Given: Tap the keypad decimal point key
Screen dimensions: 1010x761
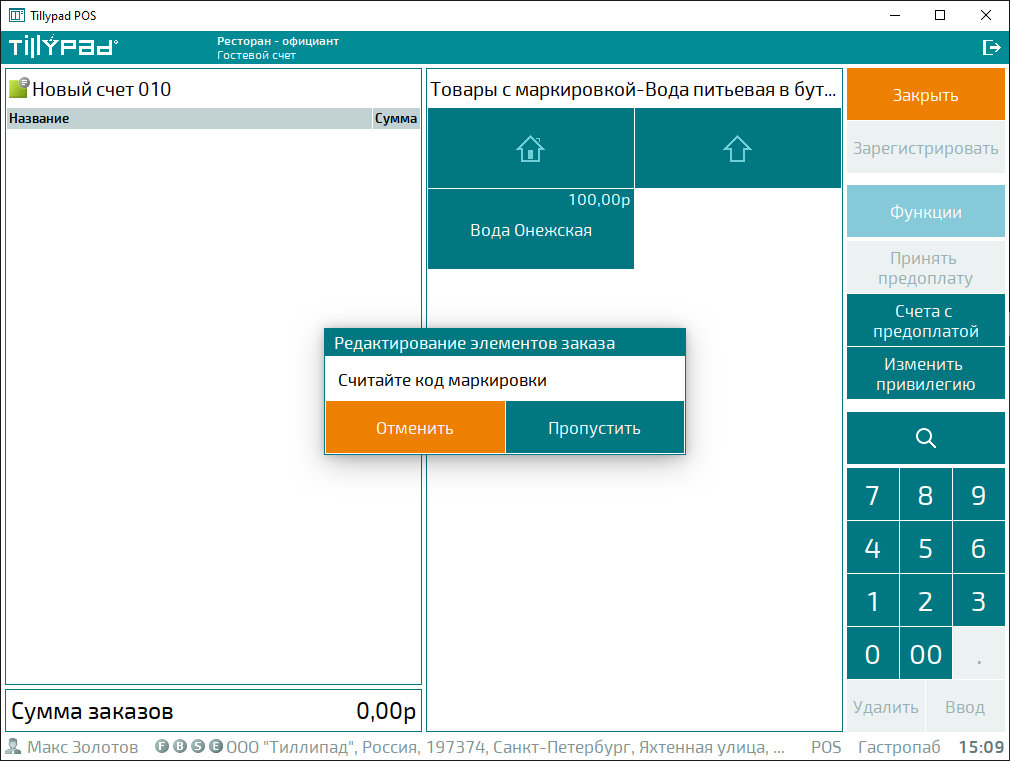Looking at the screenshot, I should [978, 653].
